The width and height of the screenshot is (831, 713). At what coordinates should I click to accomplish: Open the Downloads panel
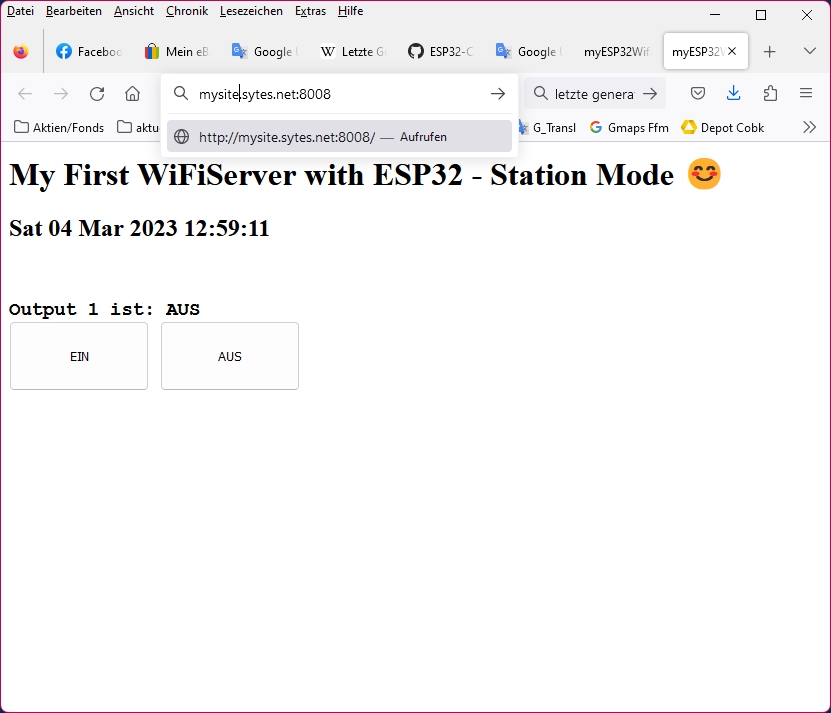point(733,93)
